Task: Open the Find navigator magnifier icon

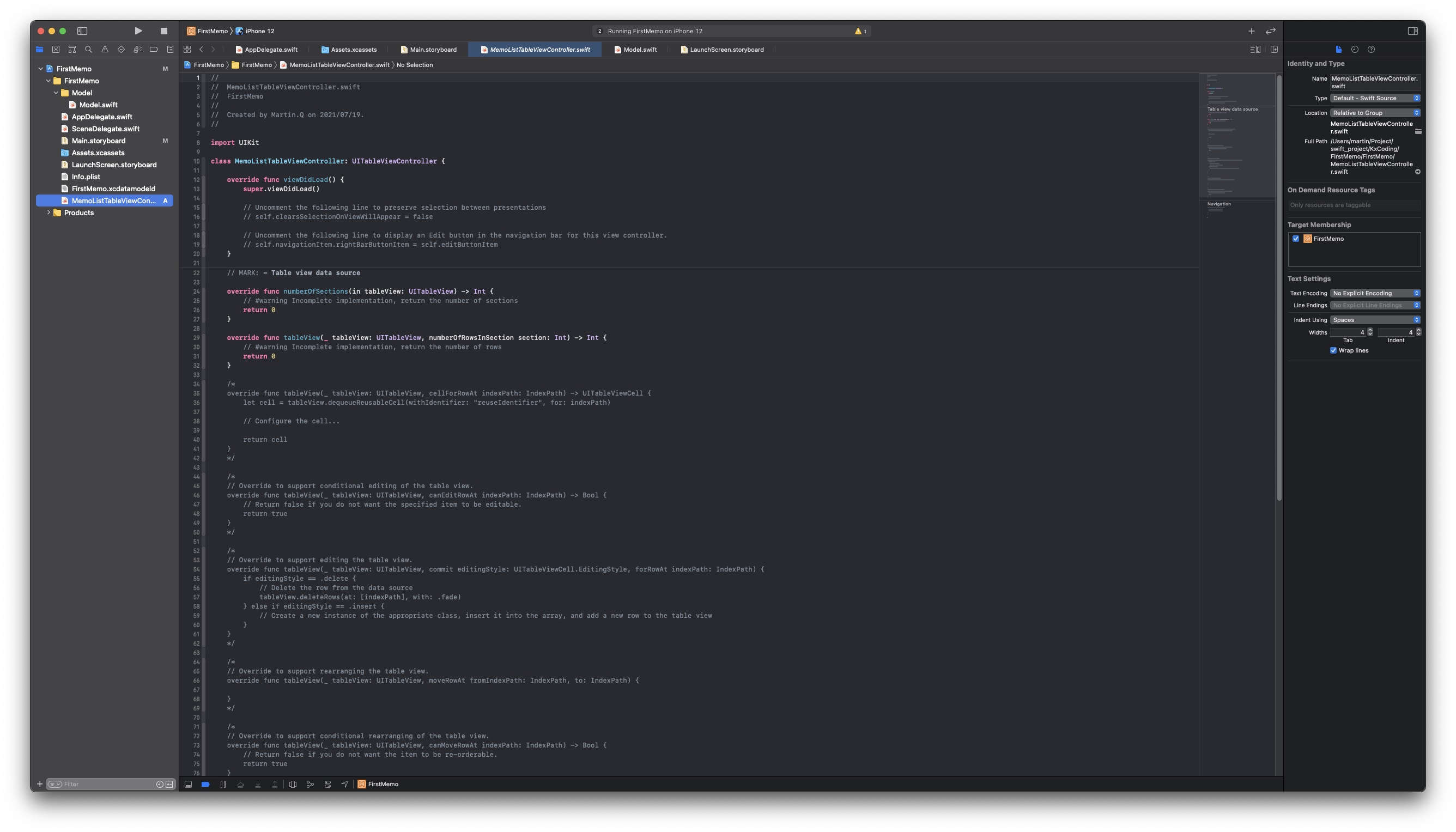Action: coord(89,50)
